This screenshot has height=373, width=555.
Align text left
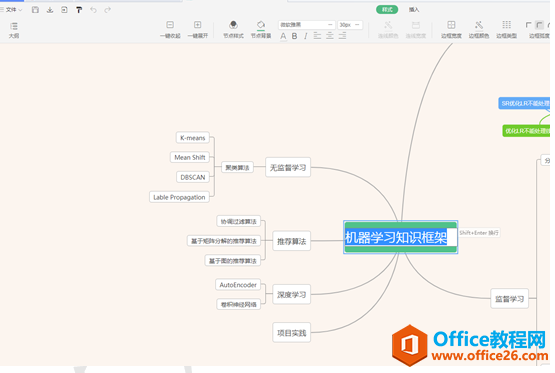[317, 36]
